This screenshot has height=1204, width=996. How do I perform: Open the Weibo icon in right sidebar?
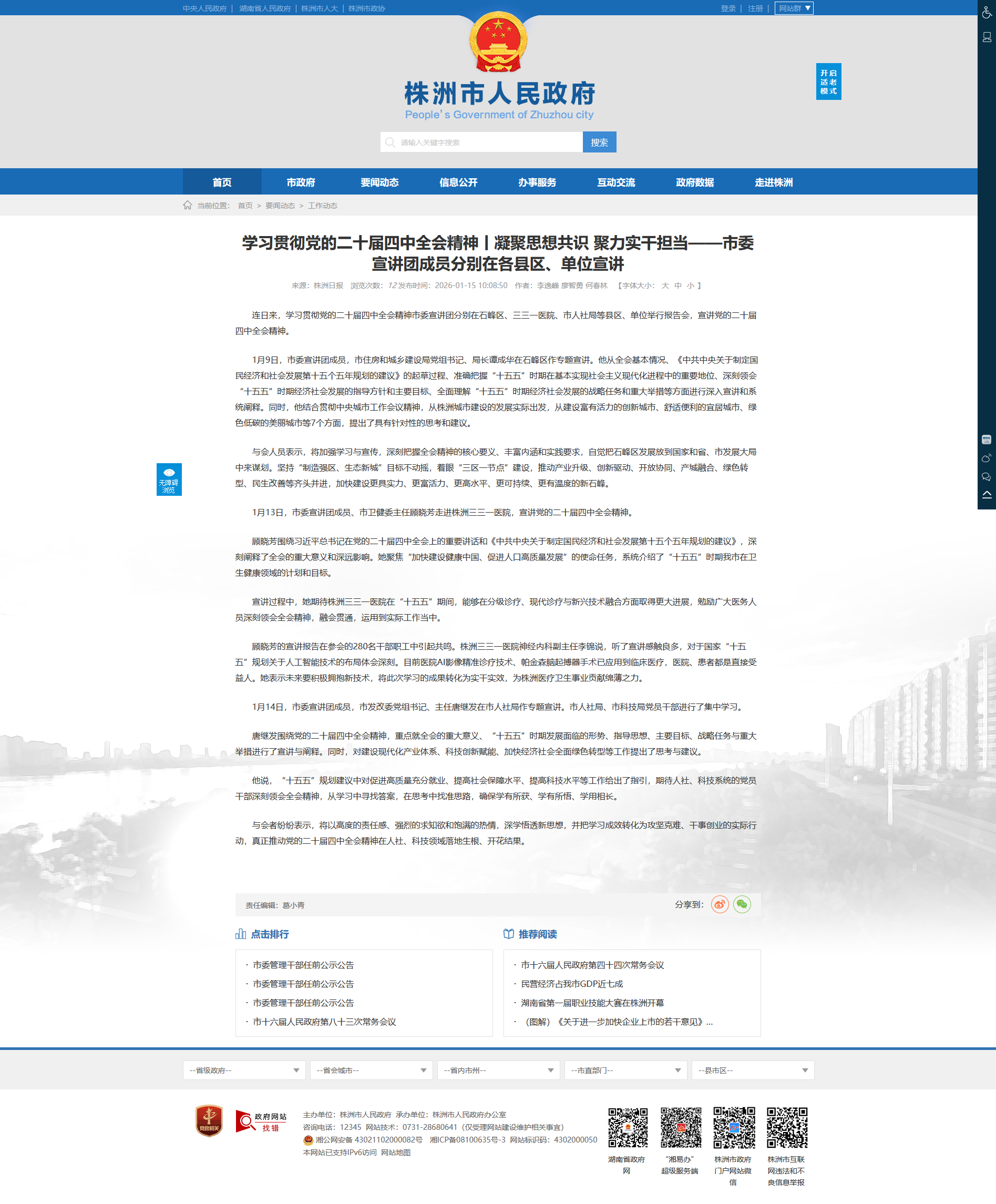pyautogui.click(x=986, y=458)
